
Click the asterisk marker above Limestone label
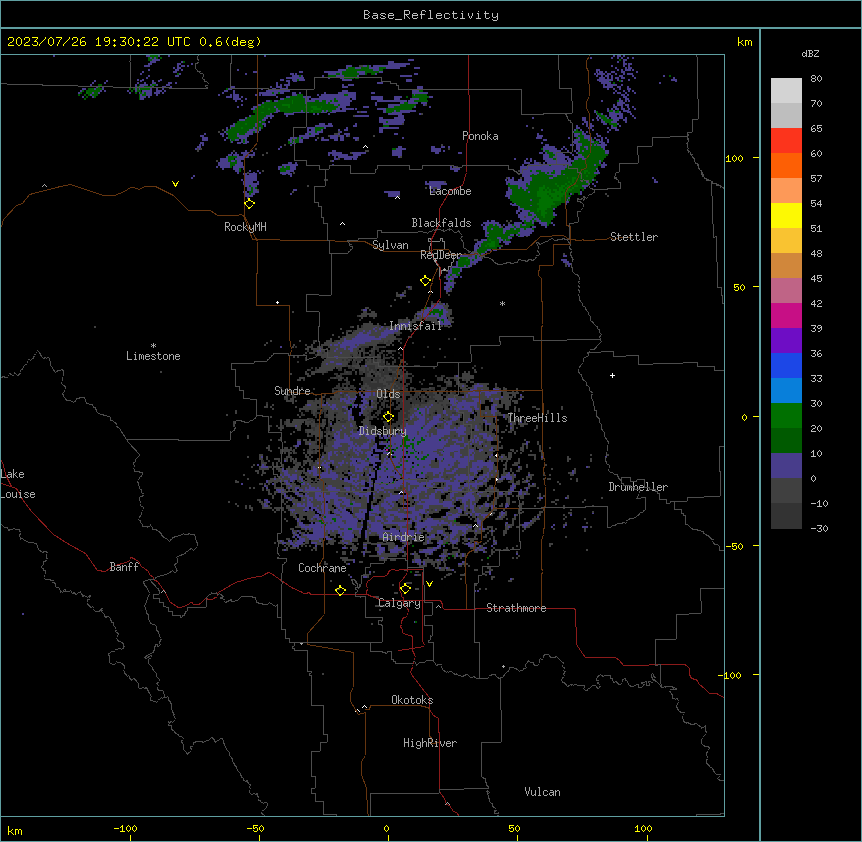coord(153,346)
